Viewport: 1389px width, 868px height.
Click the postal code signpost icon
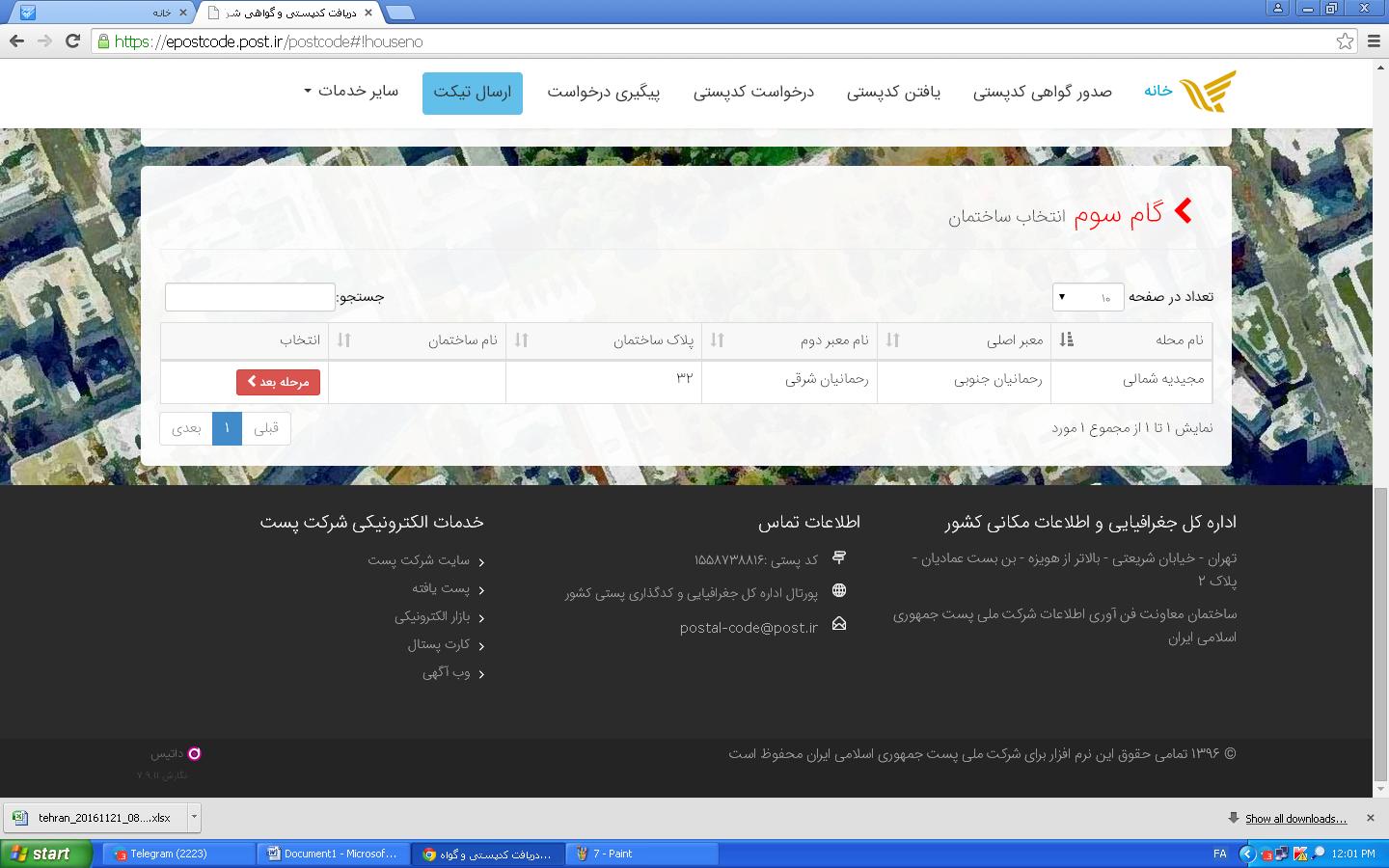click(x=839, y=557)
